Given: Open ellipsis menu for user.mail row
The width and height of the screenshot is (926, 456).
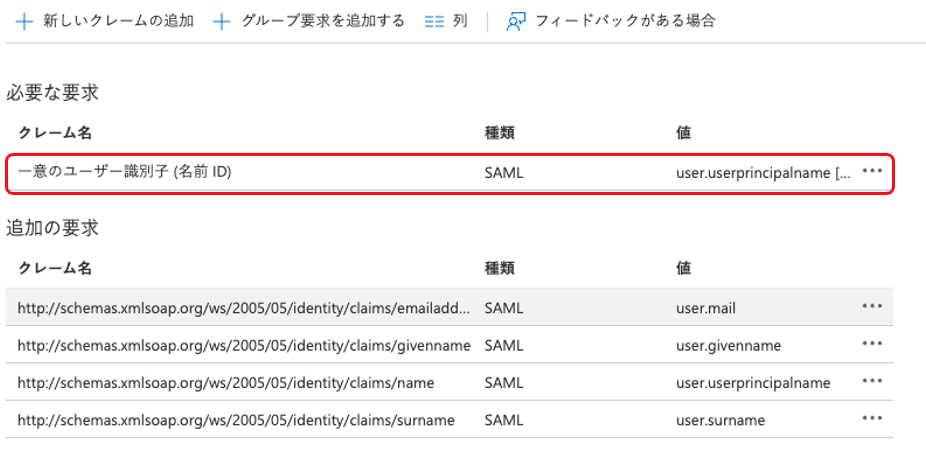Looking at the screenshot, I should pyautogui.click(x=872, y=307).
